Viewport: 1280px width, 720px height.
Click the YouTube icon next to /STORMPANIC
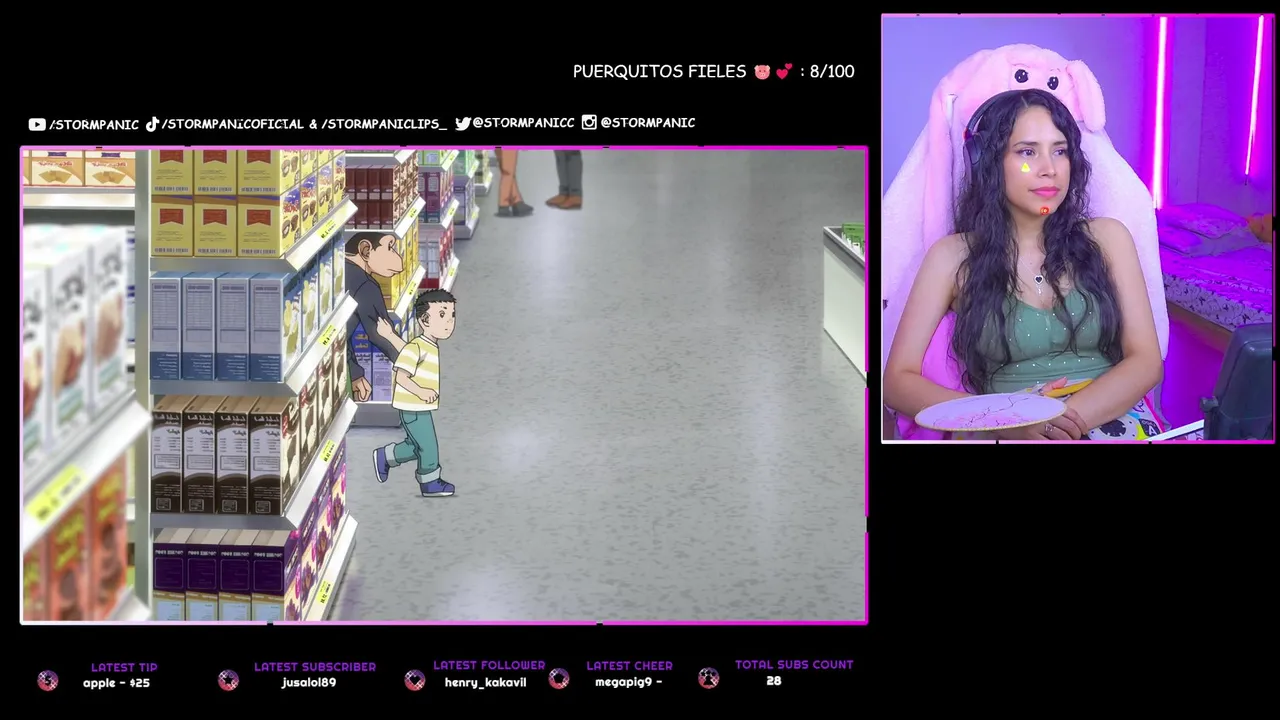37,124
